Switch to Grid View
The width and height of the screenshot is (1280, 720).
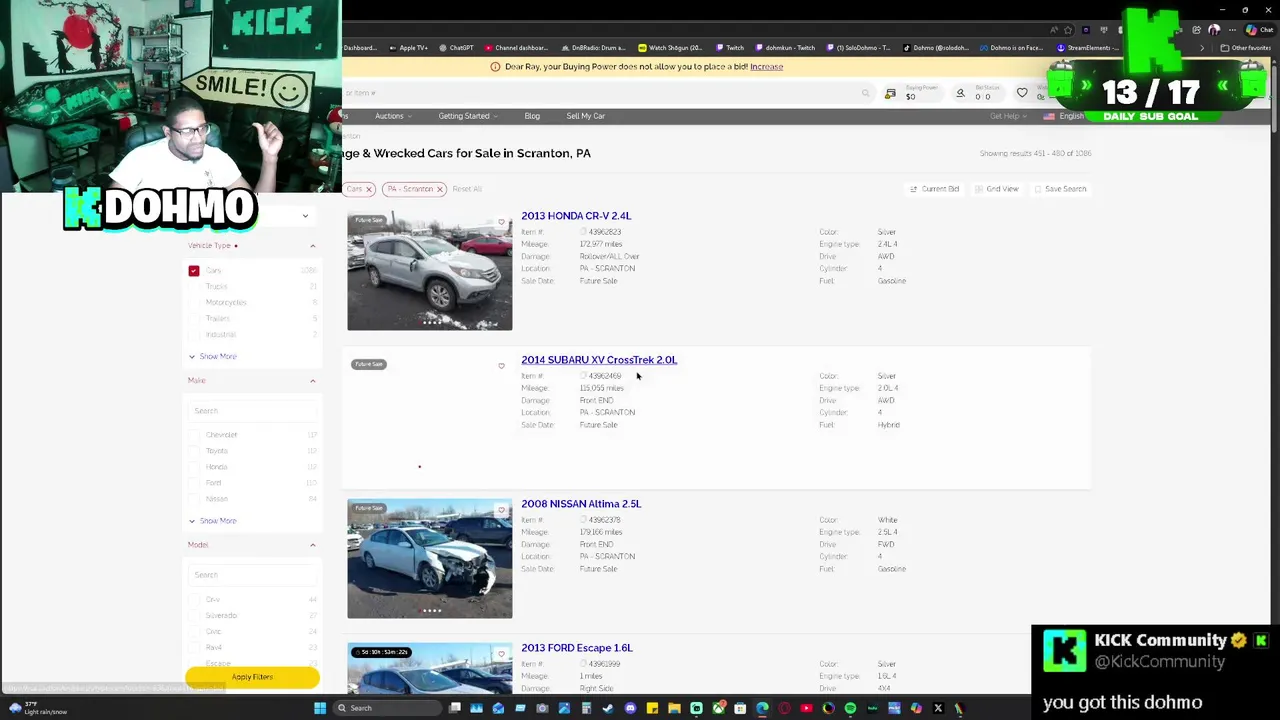tap(996, 189)
